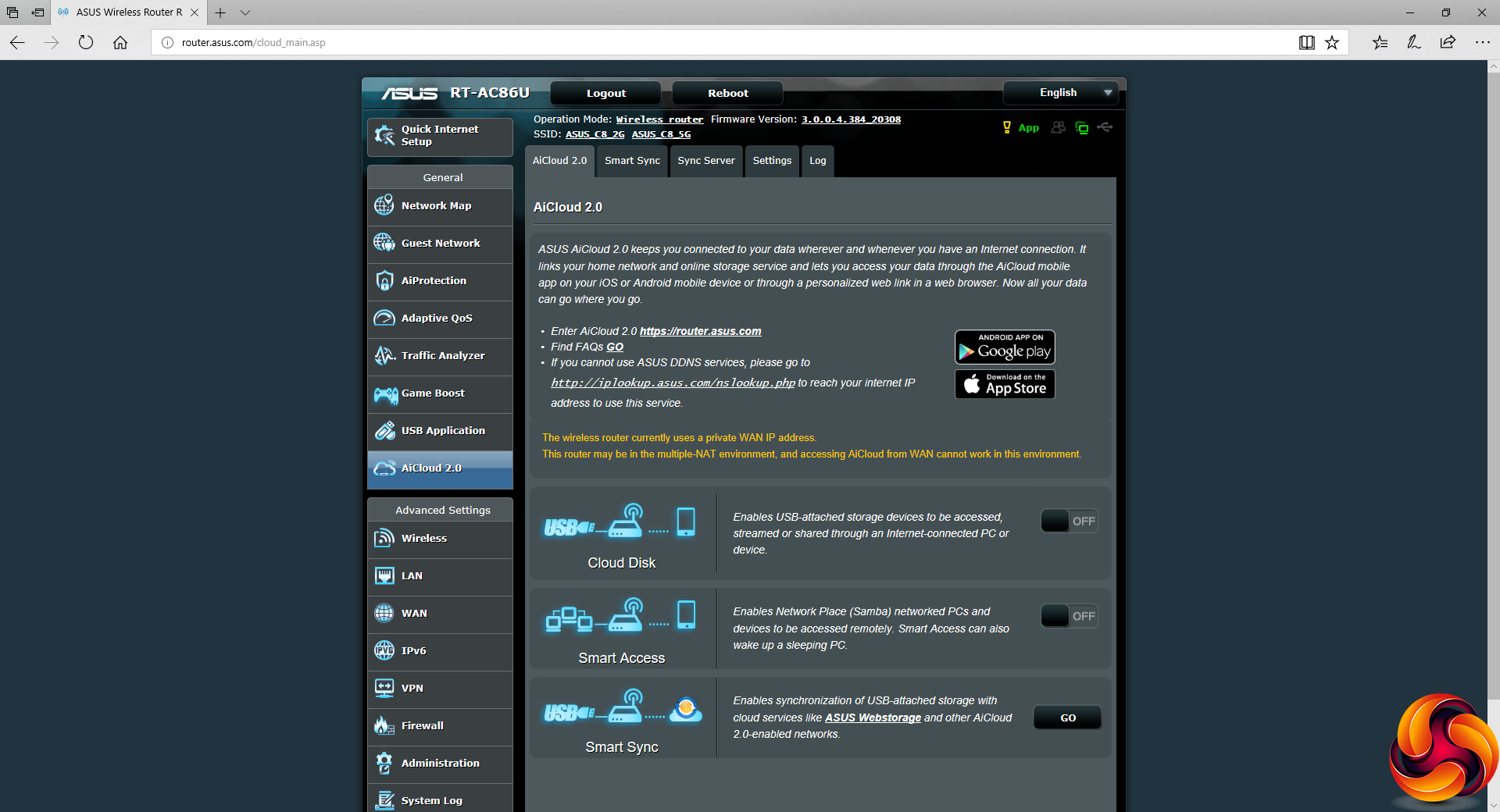The height and width of the screenshot is (812, 1500).
Task: Add page to favorites with star icon
Action: click(1332, 42)
